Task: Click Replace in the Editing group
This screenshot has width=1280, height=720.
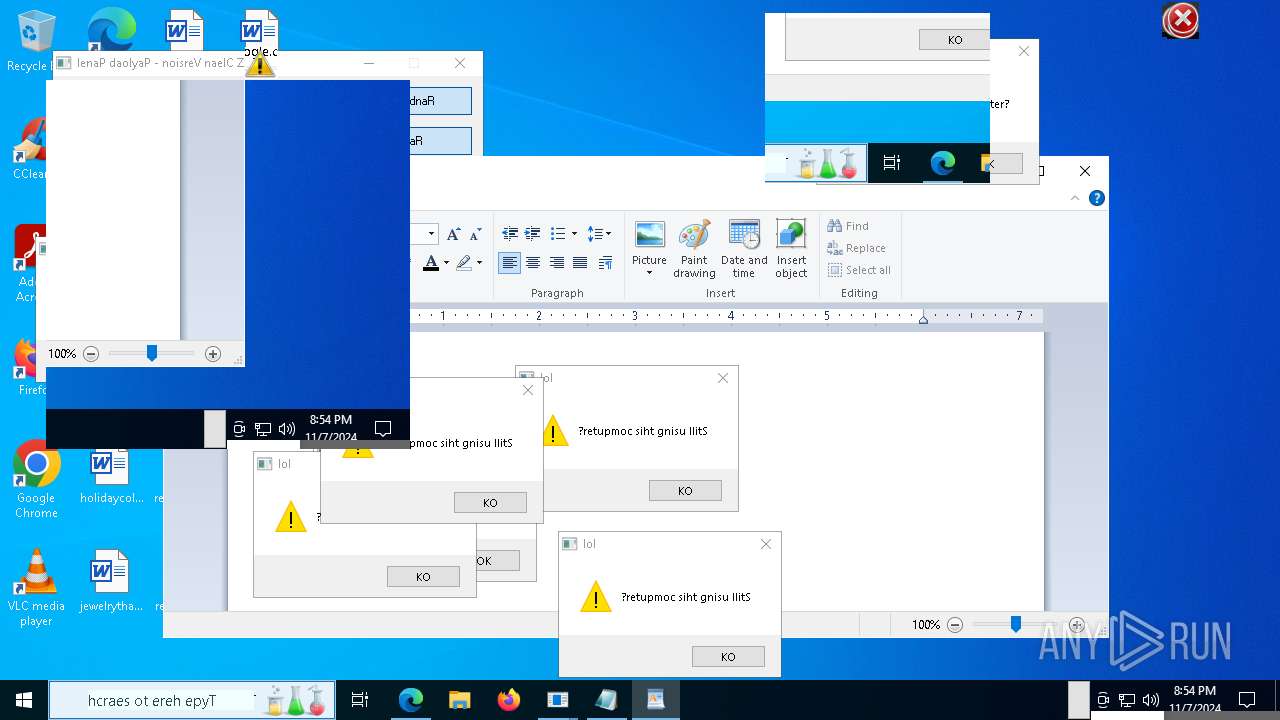Action: (856, 248)
